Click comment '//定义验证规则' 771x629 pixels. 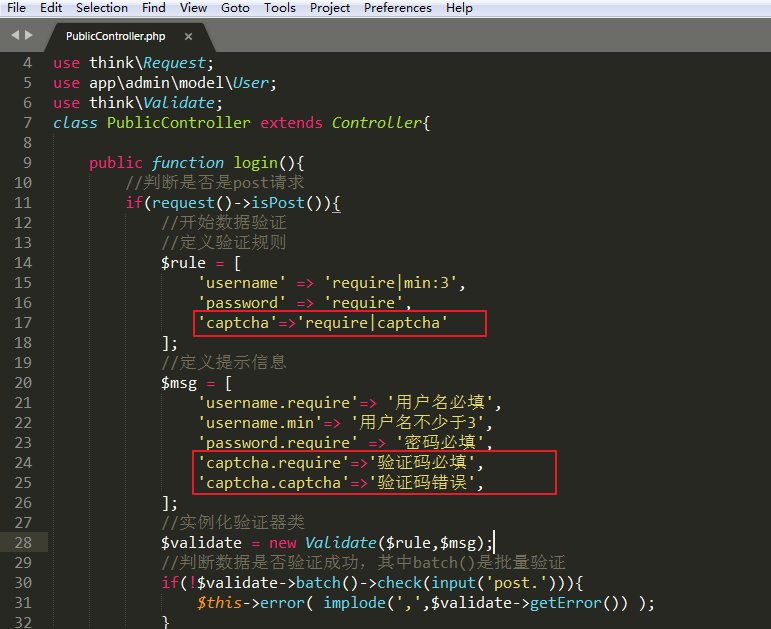[x=224, y=243]
